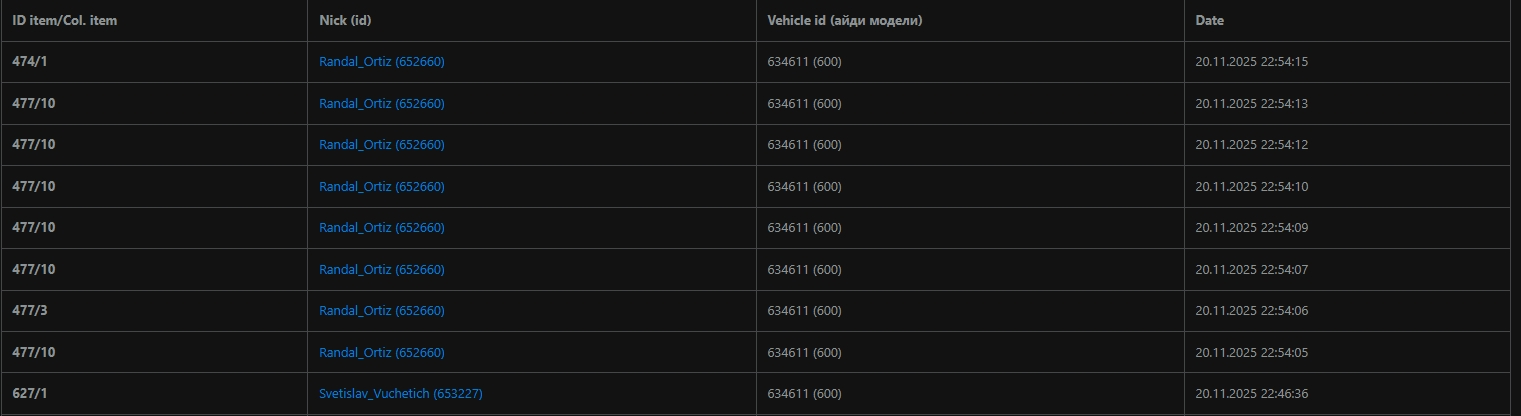
Task: Click Randal_Ortiz link in 477/3 row
Action: coord(381,311)
